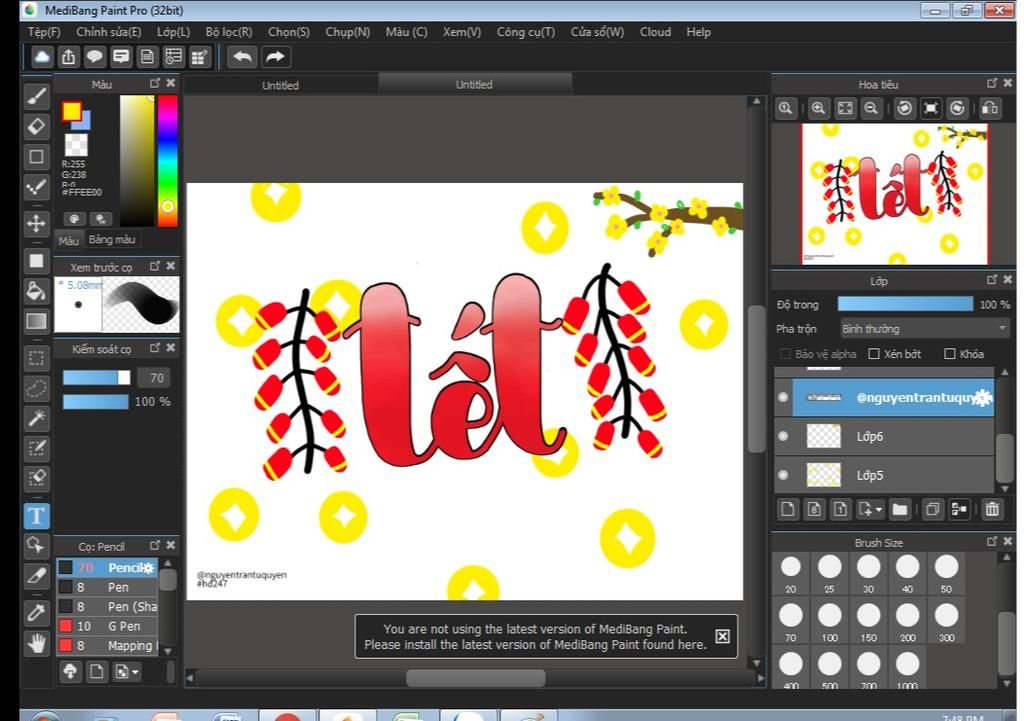
Task: Pick the Bucket fill tool
Action: tap(37, 291)
